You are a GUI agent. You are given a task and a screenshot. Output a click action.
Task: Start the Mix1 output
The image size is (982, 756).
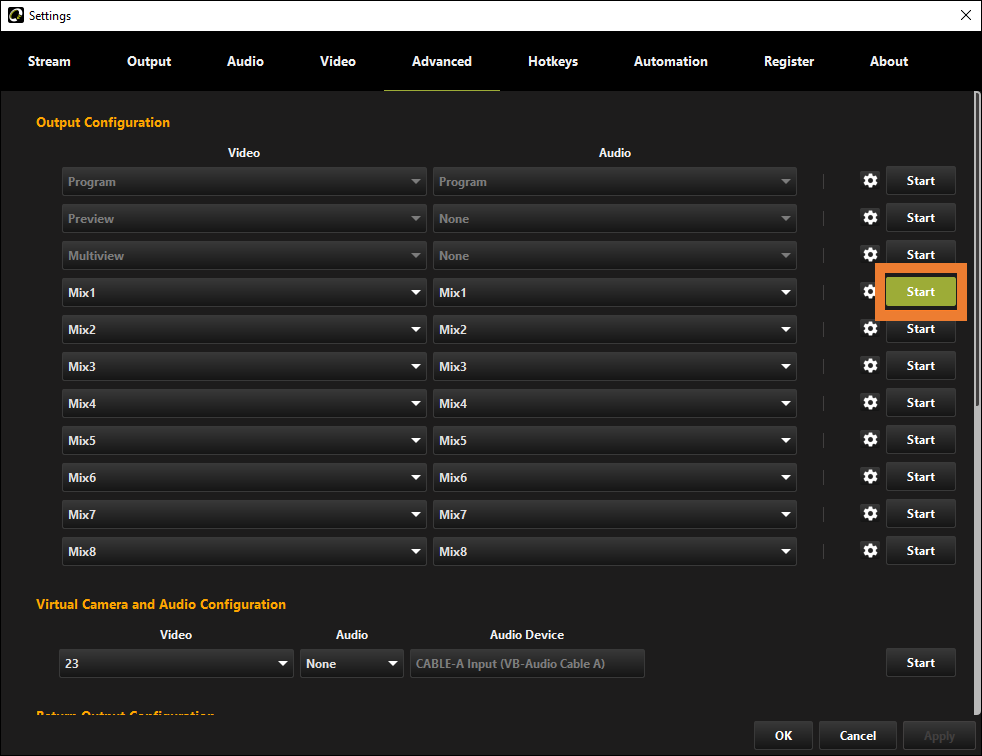pyautogui.click(x=921, y=292)
